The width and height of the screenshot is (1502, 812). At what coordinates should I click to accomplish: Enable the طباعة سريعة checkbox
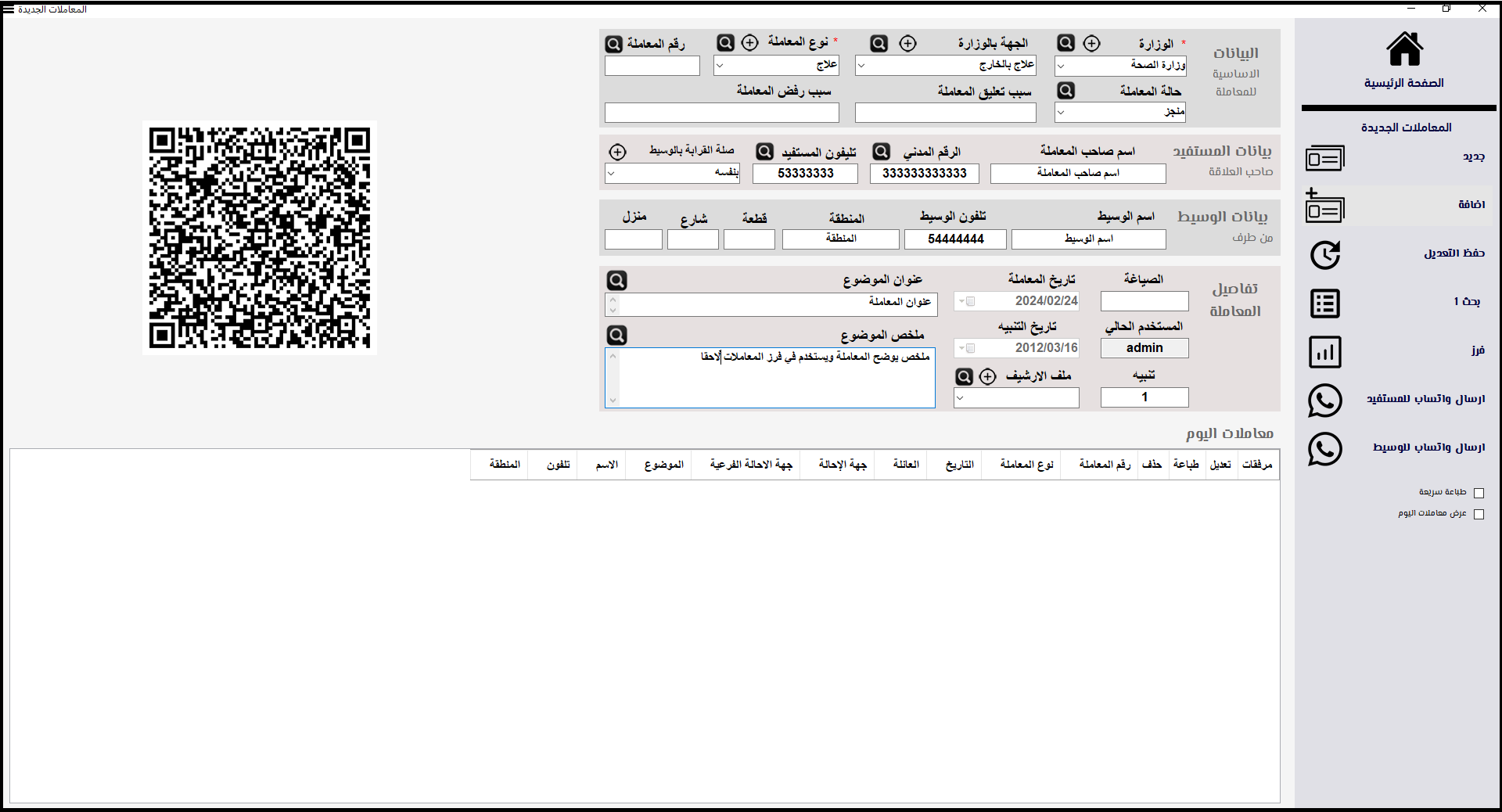(1479, 493)
